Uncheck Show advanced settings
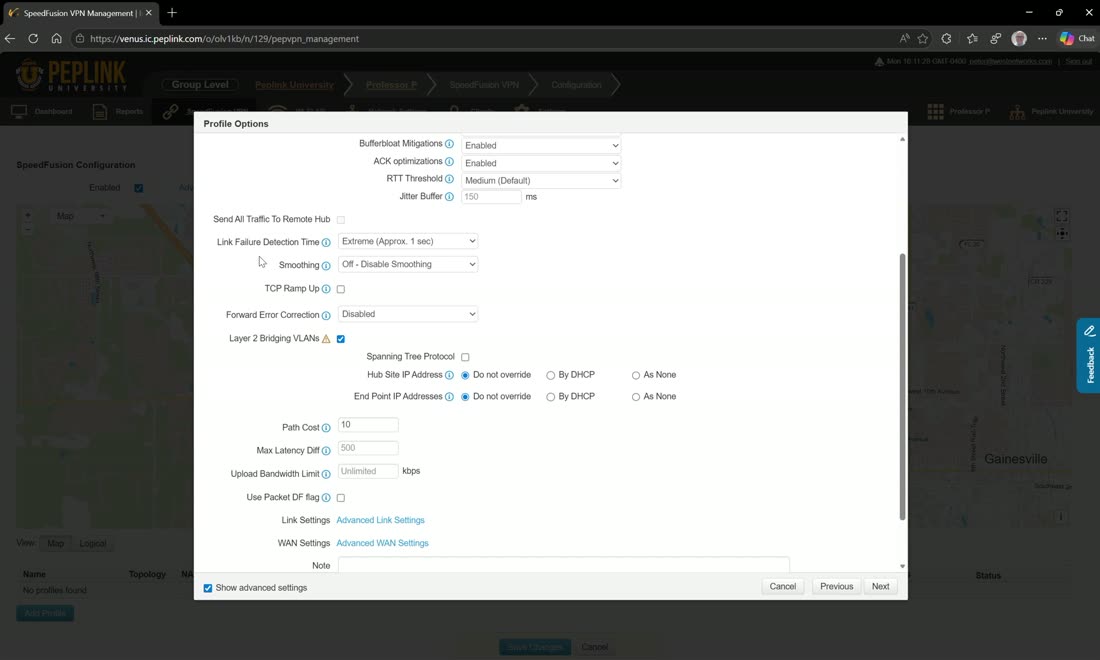The height and width of the screenshot is (660, 1100). (x=208, y=588)
